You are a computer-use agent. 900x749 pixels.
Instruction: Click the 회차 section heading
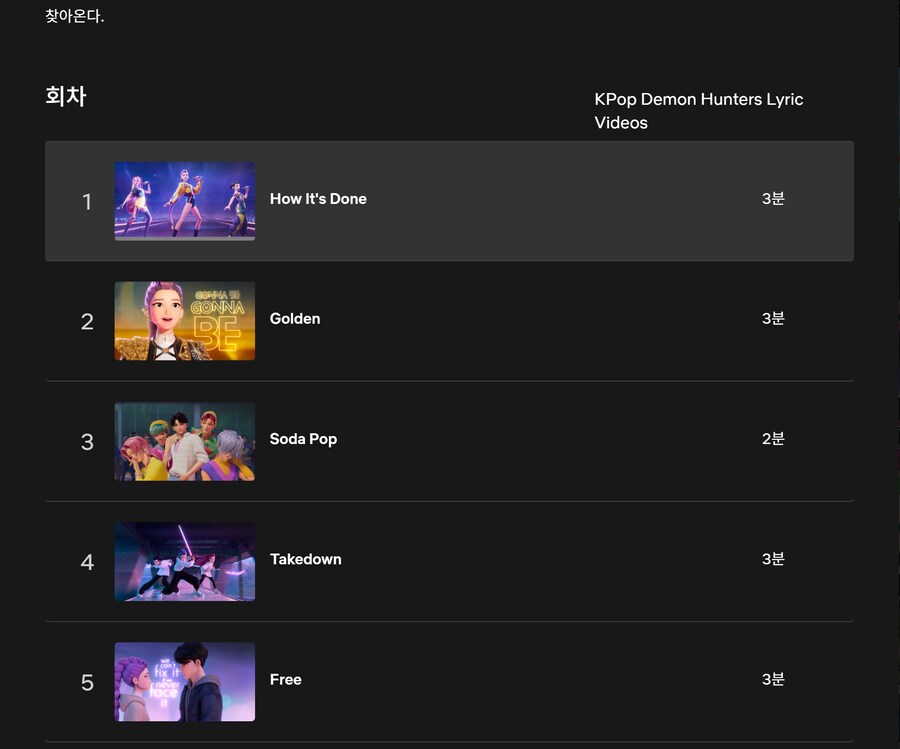click(x=66, y=97)
